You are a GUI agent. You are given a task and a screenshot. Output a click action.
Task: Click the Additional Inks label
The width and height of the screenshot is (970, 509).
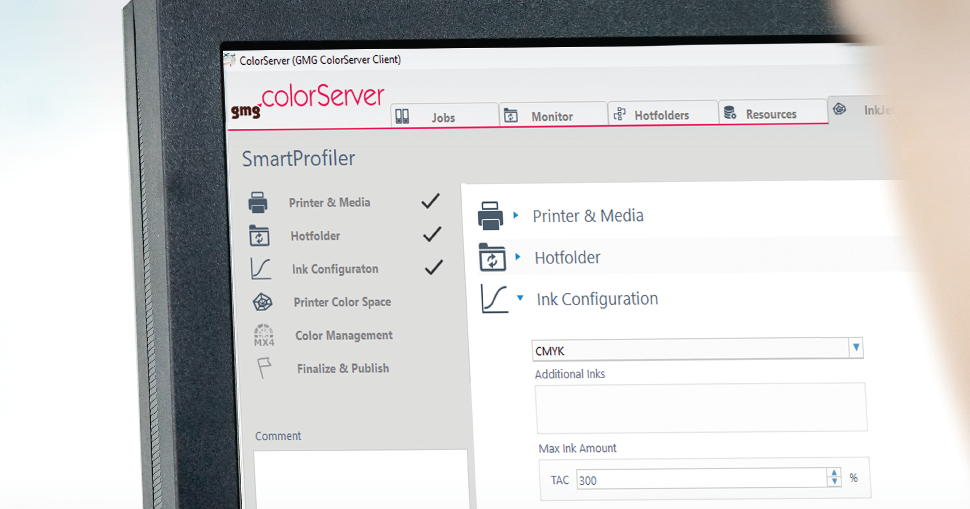pyautogui.click(x=570, y=374)
